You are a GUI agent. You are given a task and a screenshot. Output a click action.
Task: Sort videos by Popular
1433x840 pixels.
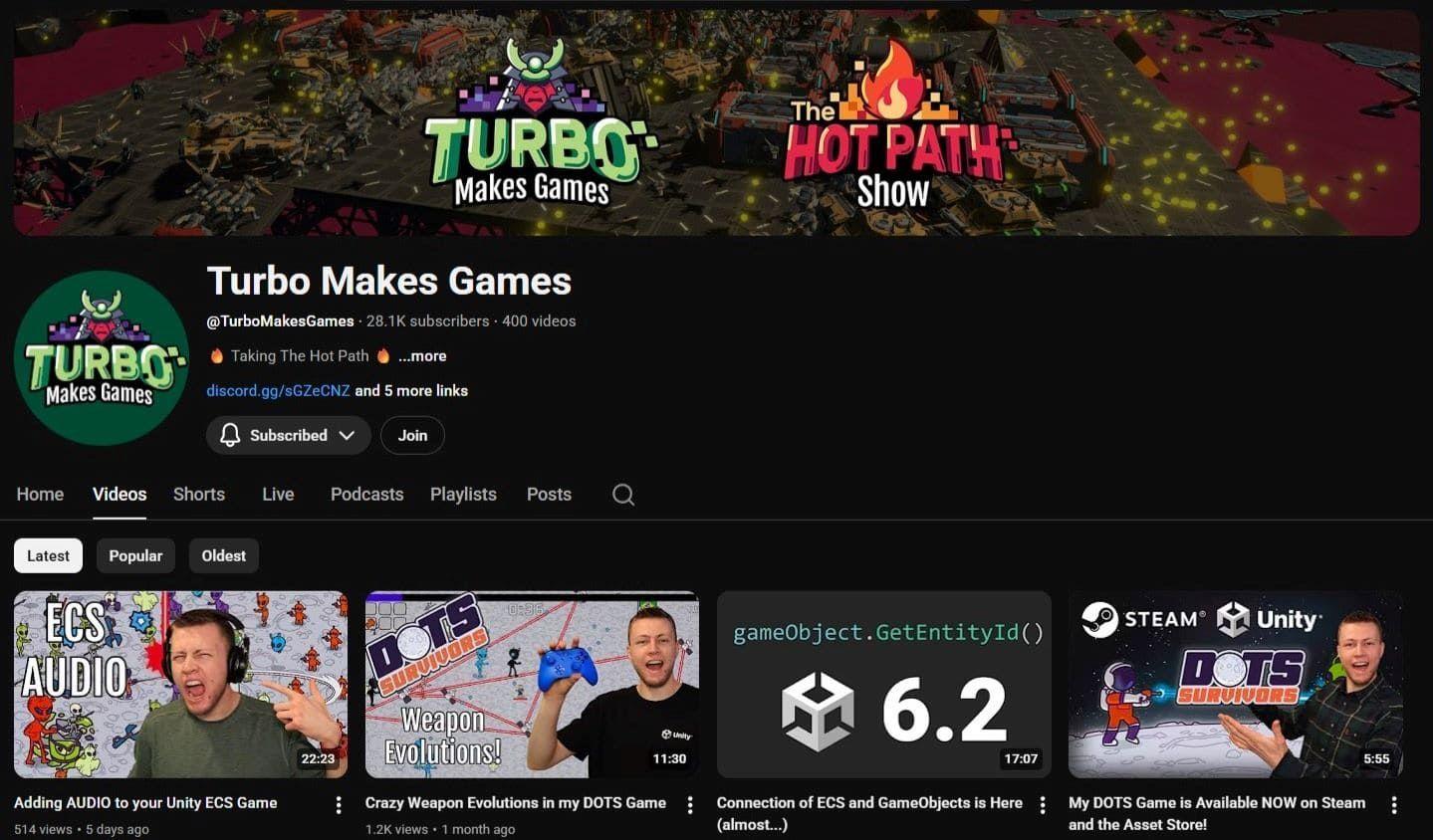(x=135, y=555)
